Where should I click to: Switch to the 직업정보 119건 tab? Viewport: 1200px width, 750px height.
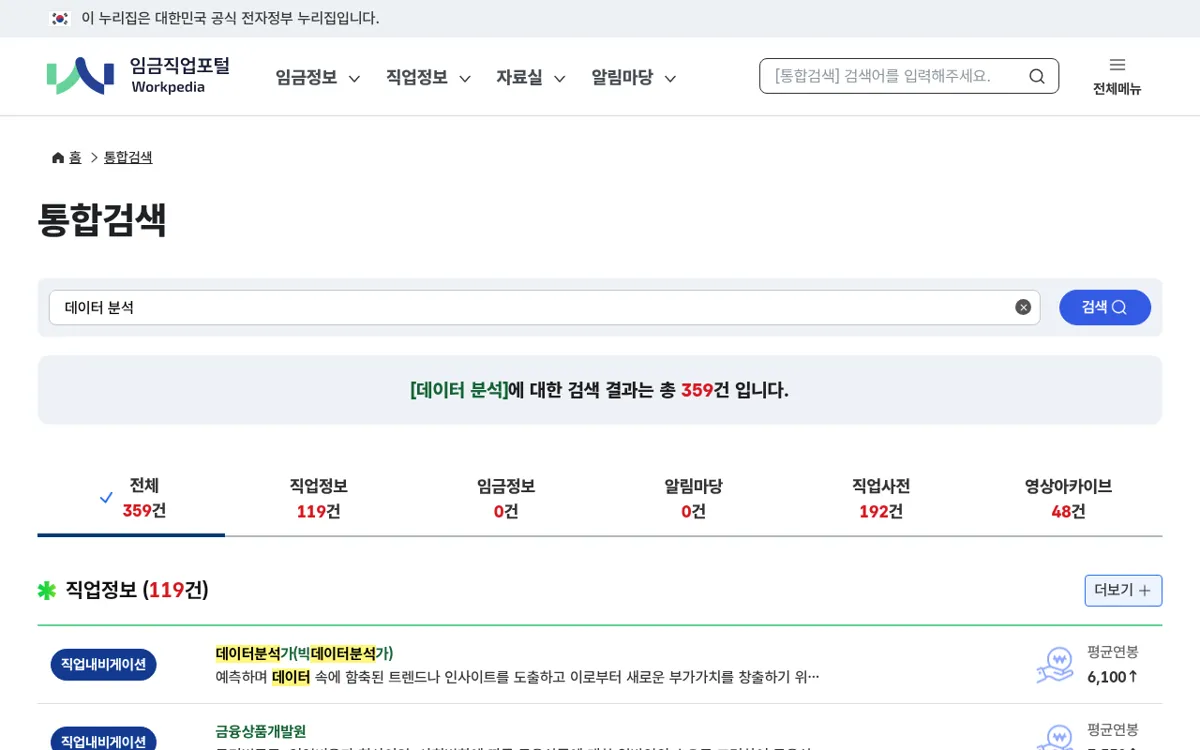click(318, 498)
